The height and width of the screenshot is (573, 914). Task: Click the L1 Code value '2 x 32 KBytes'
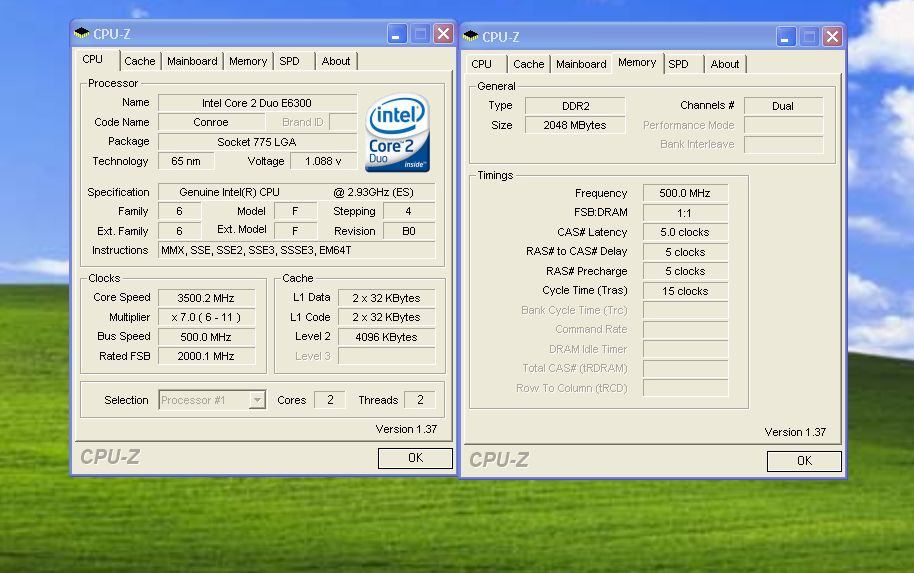pyautogui.click(x=386, y=317)
